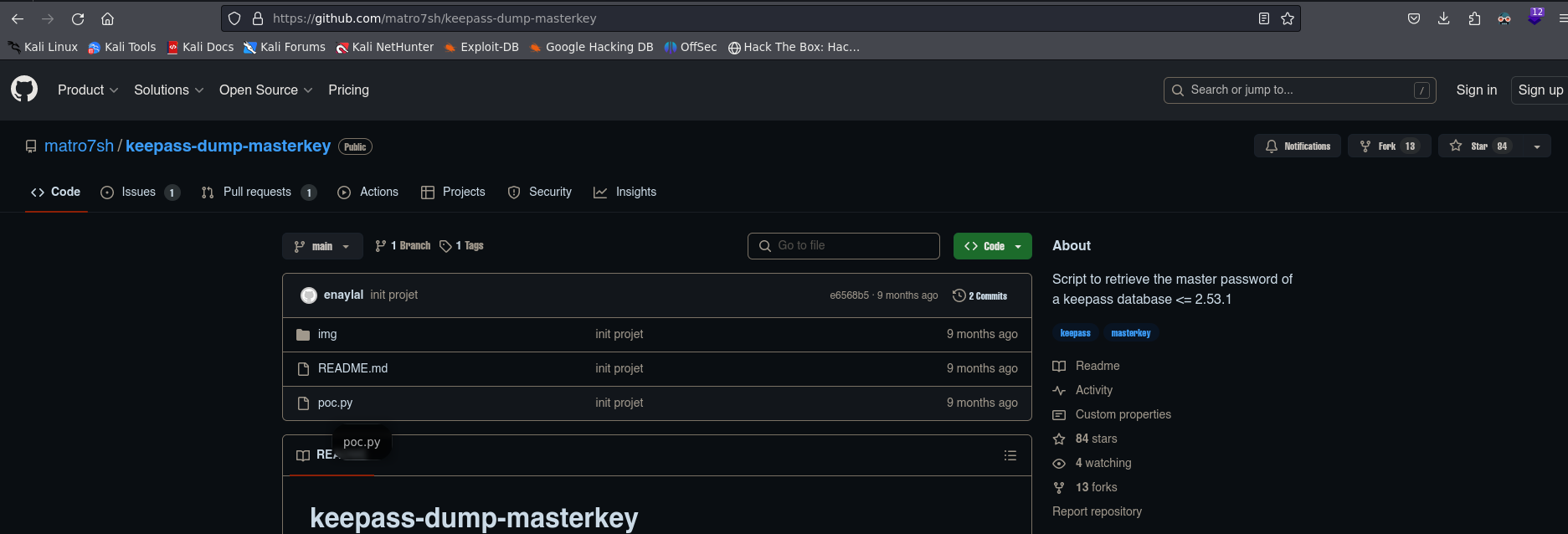Screen dimensions: 1568x534
Task: Expand the star lists dropdown arrow
Action: 1537,146
